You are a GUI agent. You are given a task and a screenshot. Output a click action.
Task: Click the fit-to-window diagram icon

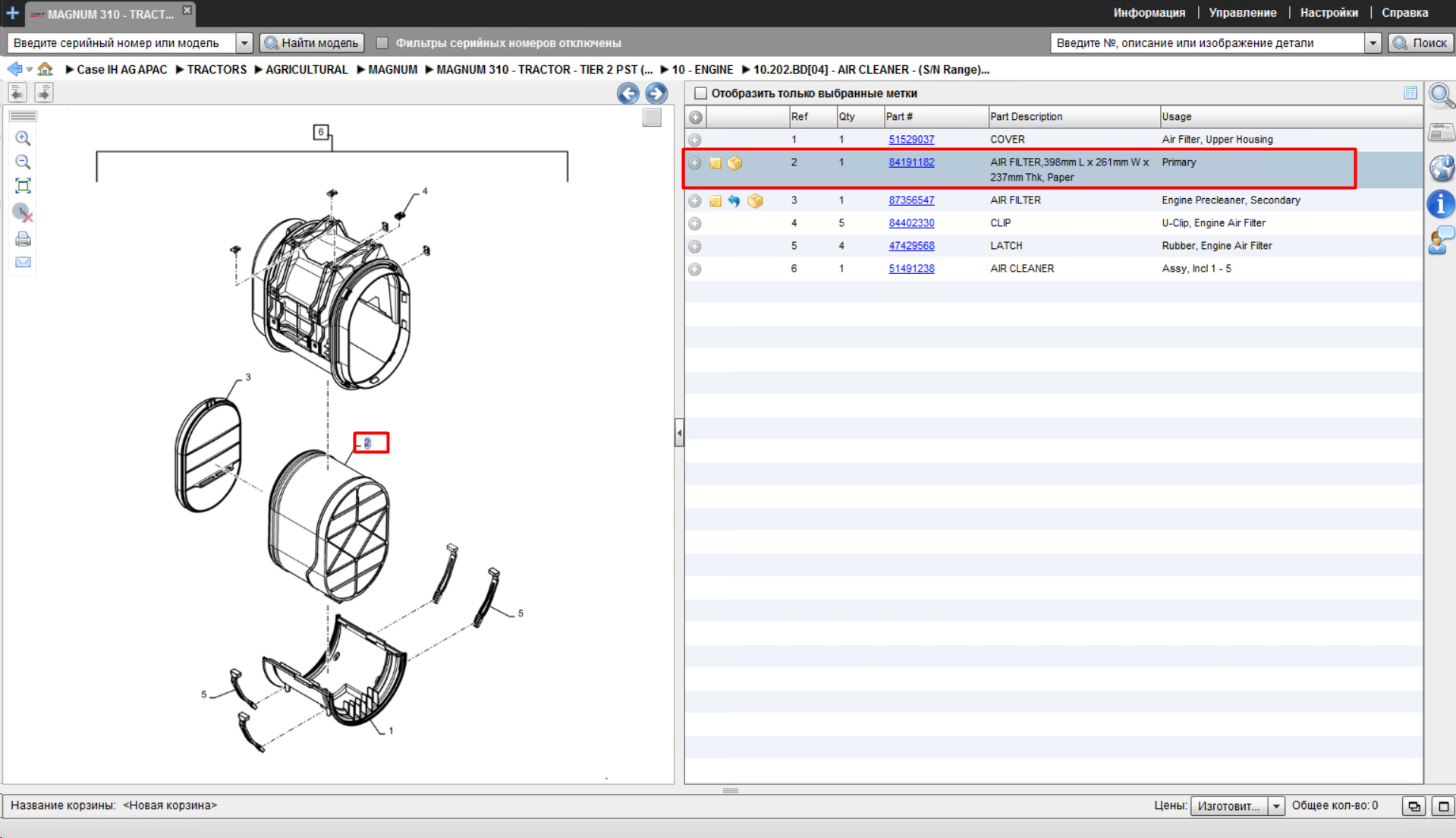coord(23,186)
